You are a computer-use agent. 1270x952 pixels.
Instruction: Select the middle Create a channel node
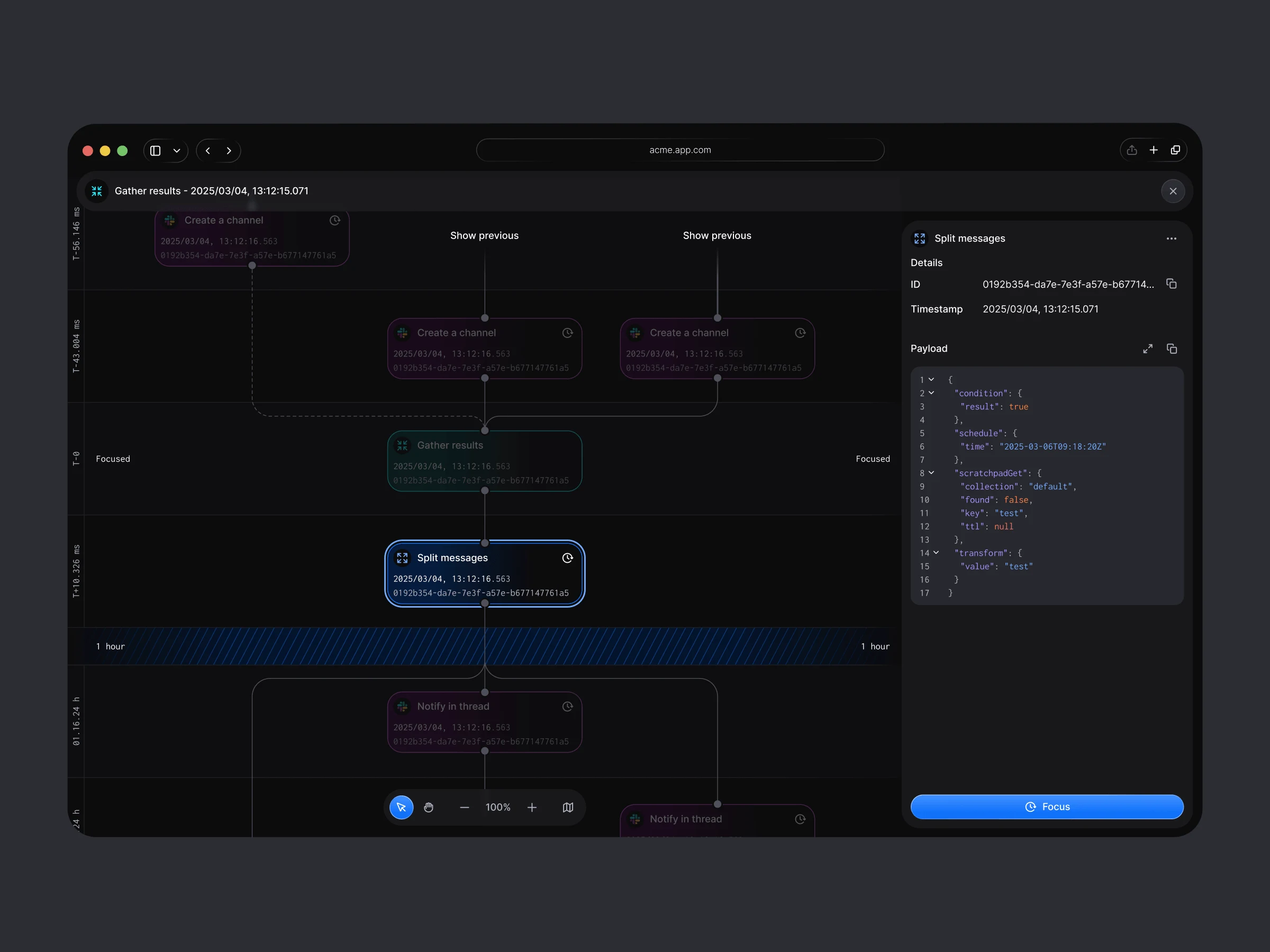485,349
